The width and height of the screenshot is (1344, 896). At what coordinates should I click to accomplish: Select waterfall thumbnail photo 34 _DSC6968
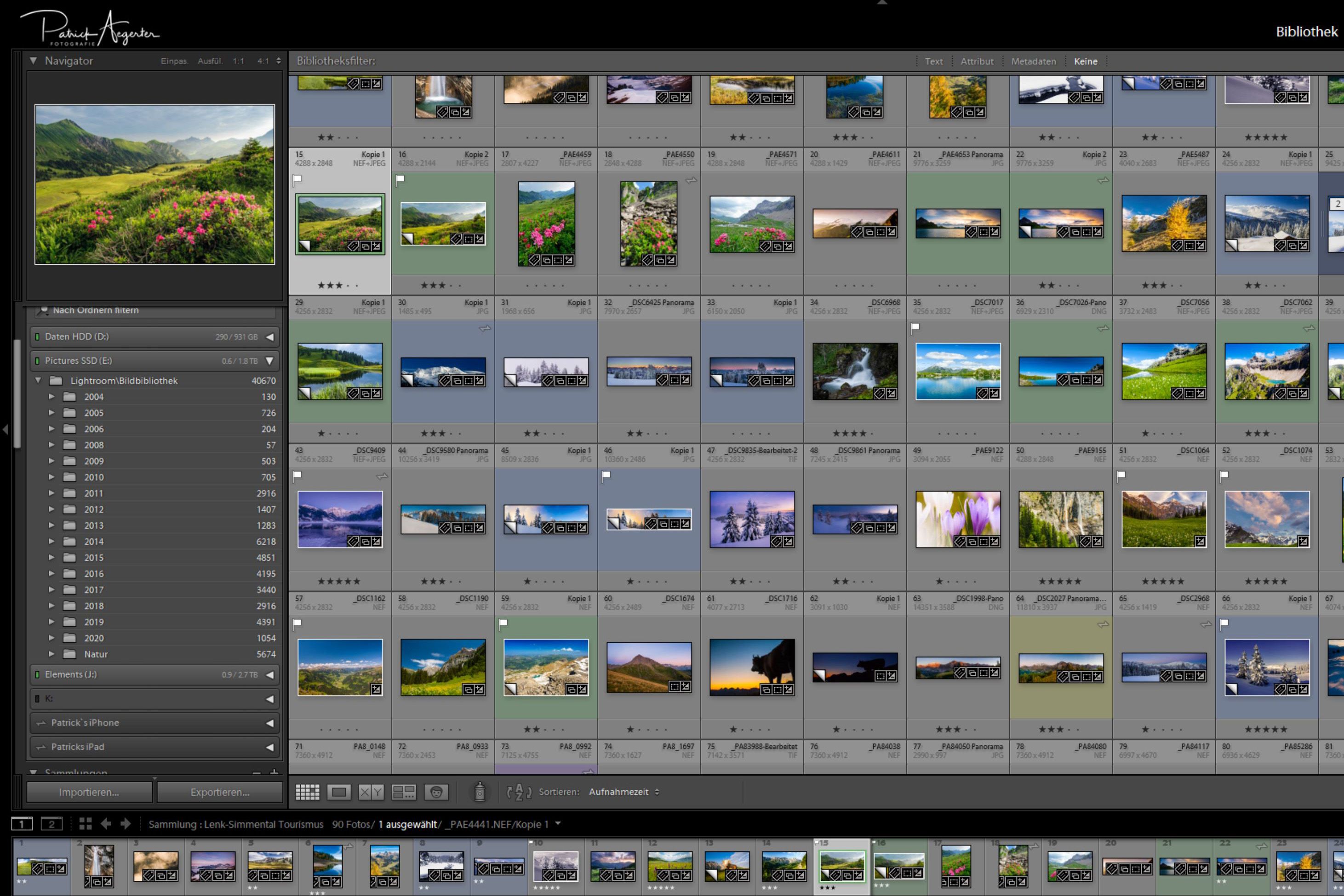(x=854, y=371)
